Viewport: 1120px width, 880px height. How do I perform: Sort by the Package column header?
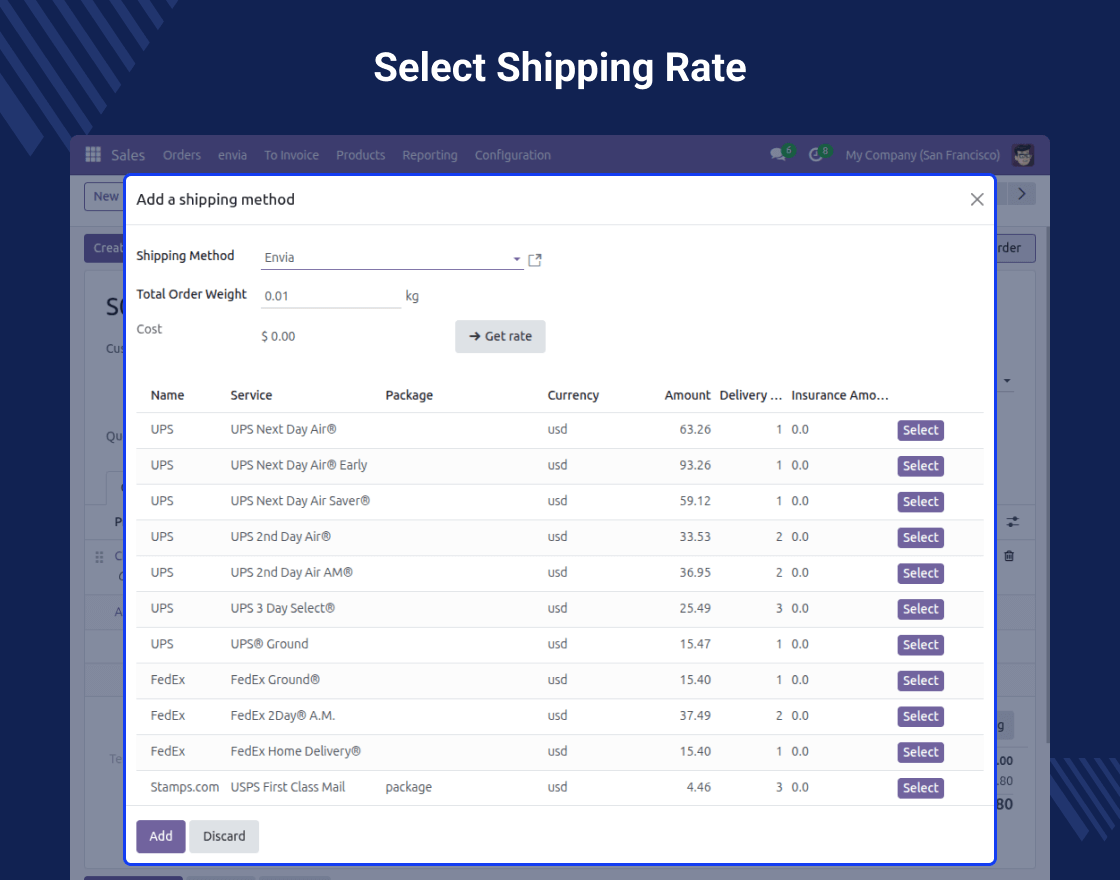(x=409, y=395)
